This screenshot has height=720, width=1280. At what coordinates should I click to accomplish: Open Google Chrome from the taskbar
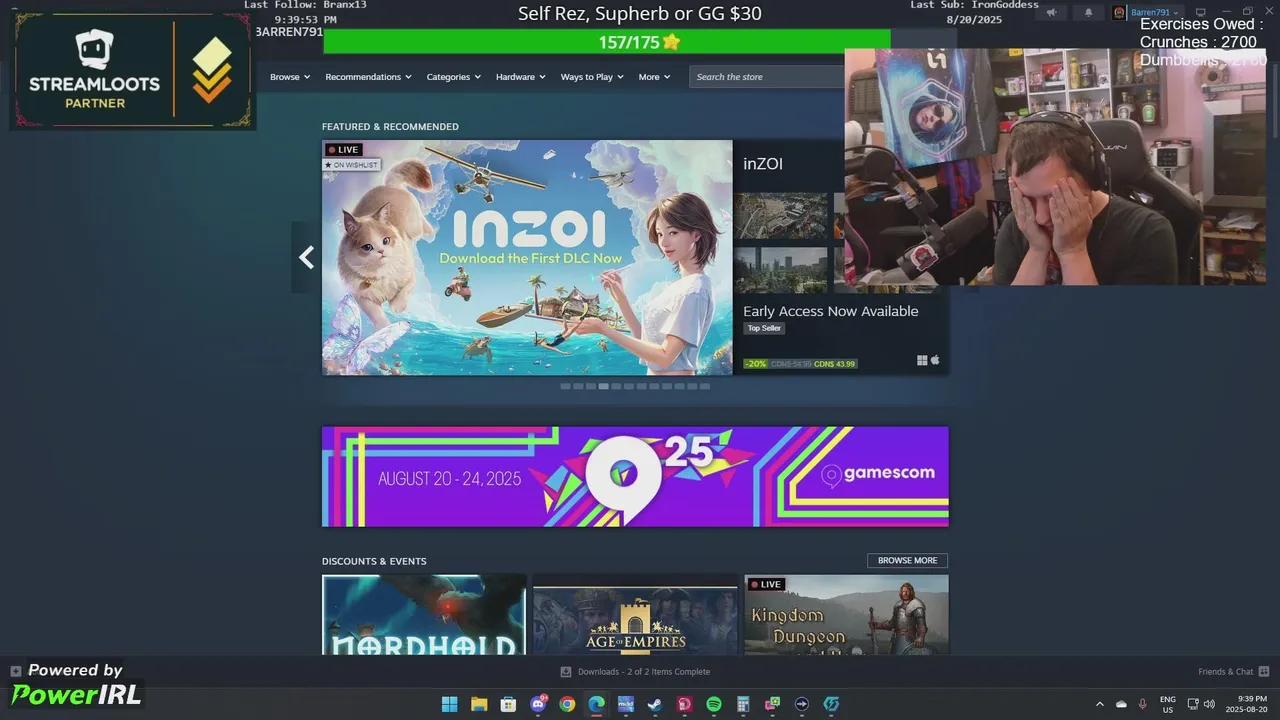click(x=567, y=704)
